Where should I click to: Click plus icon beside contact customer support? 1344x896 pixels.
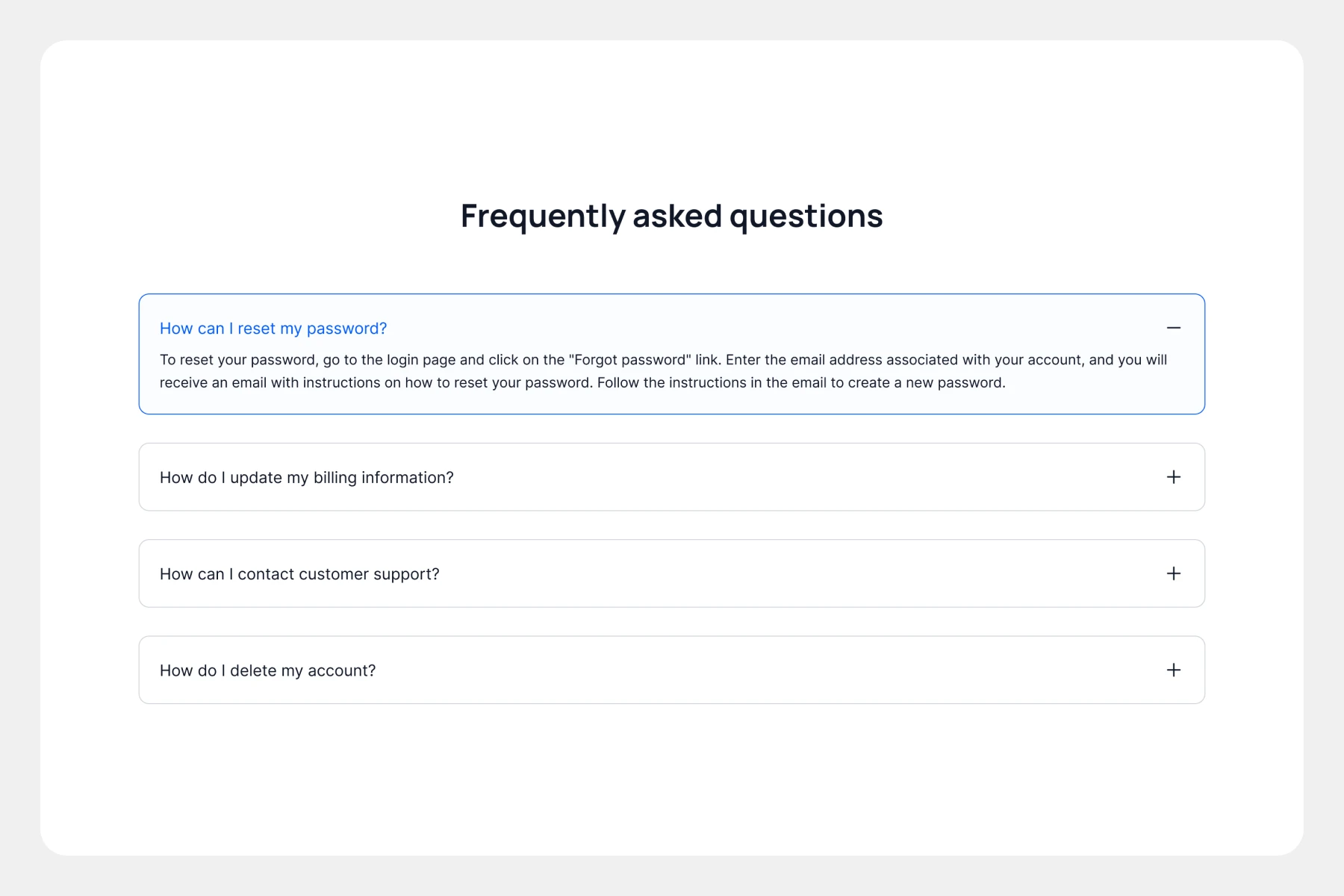pyautogui.click(x=1173, y=573)
